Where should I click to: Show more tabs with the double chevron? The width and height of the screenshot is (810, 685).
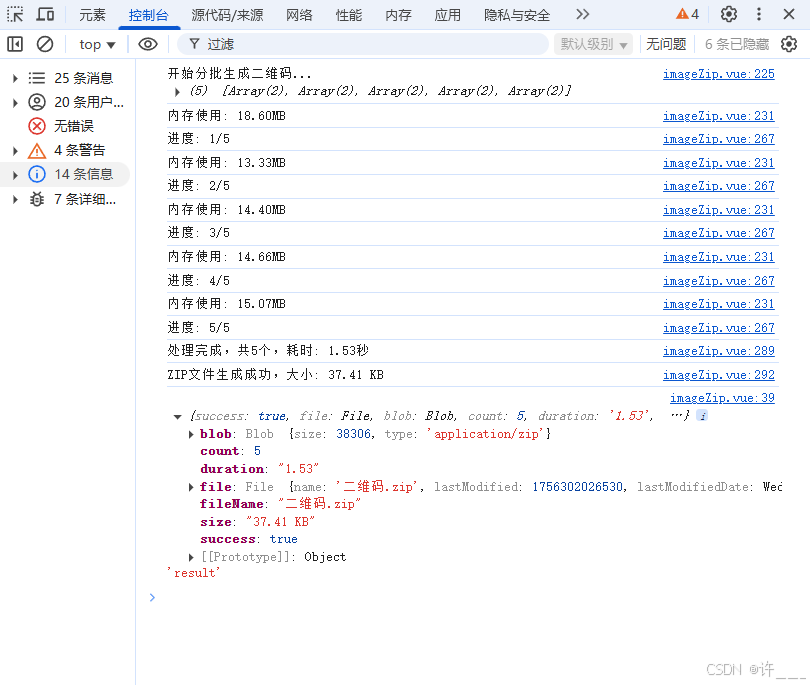[x=583, y=14]
